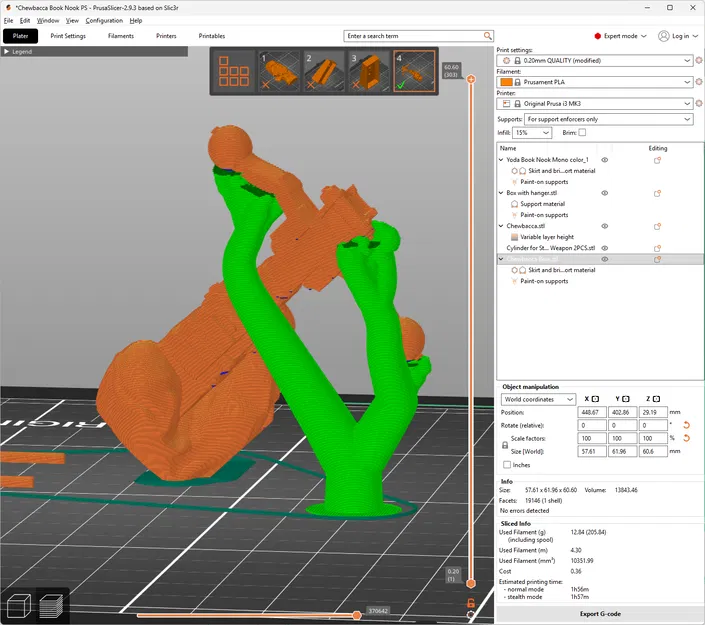This screenshot has height=625, width=705.
Task: Select bed 3 thumbnail
Action: tap(369, 71)
